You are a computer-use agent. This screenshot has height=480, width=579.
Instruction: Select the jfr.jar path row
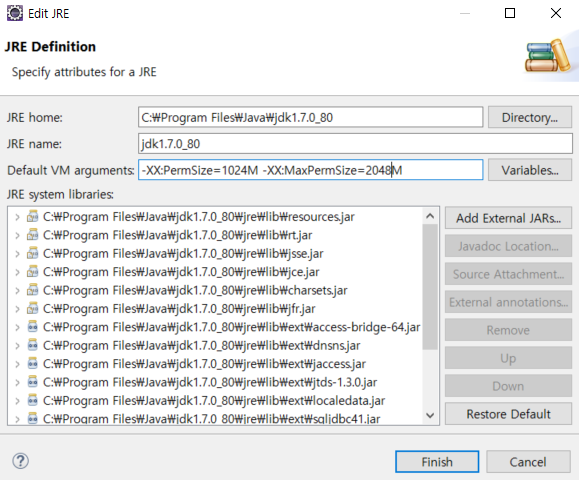click(179, 309)
